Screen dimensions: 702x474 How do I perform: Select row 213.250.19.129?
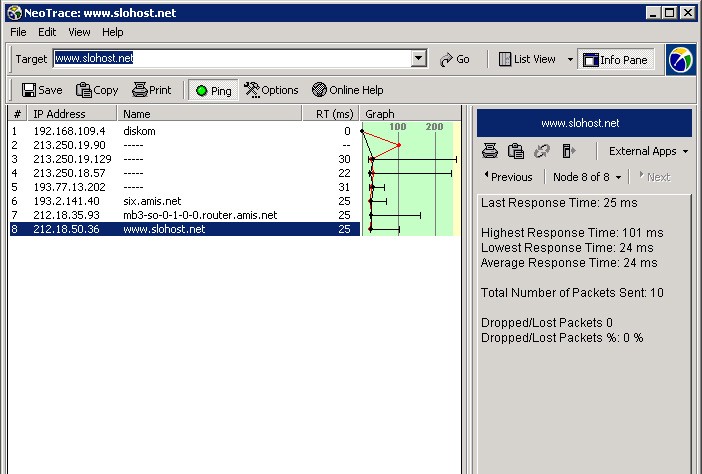tap(184, 159)
